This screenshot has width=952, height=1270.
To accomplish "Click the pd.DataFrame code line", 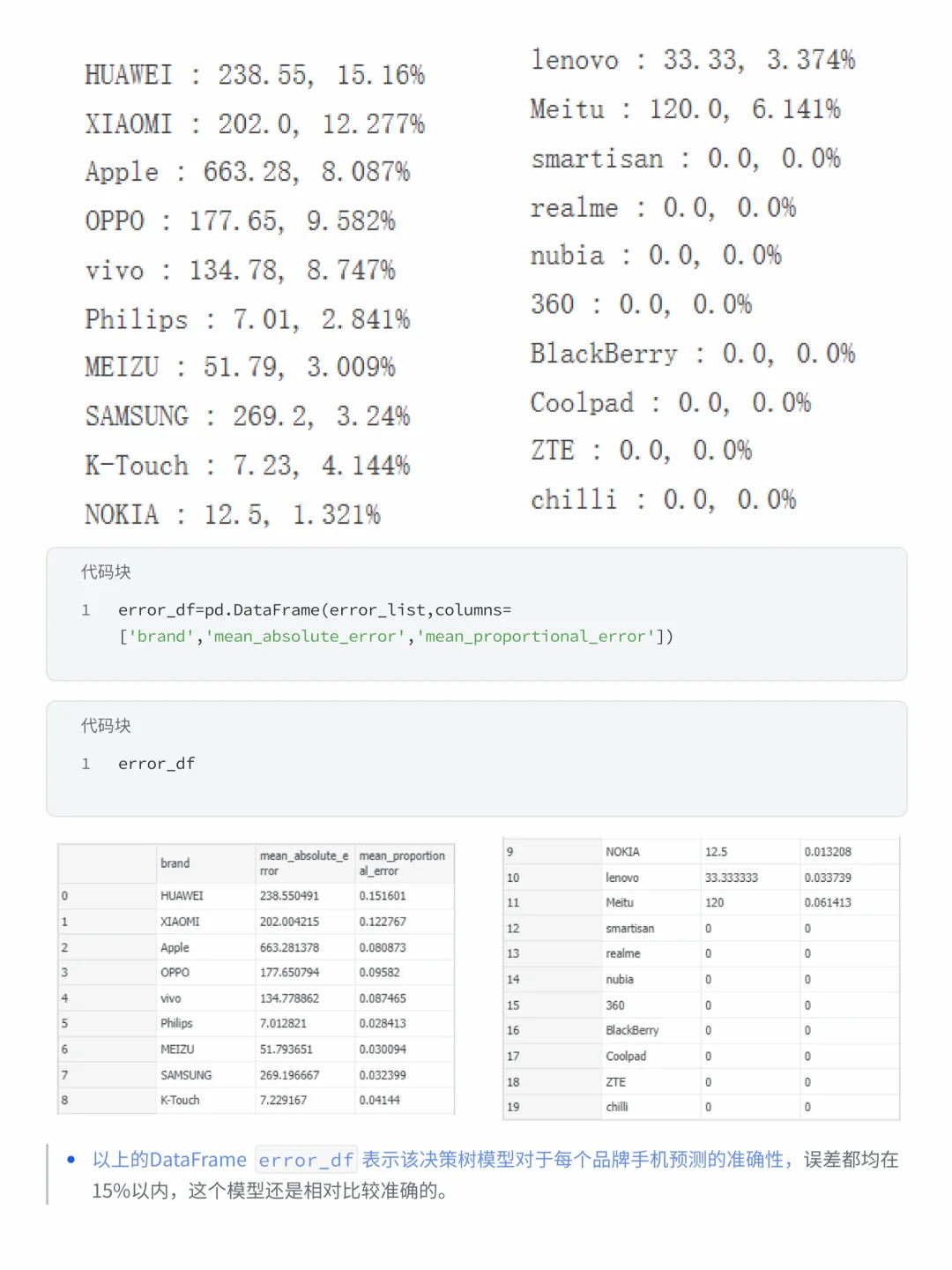I will (x=396, y=623).
